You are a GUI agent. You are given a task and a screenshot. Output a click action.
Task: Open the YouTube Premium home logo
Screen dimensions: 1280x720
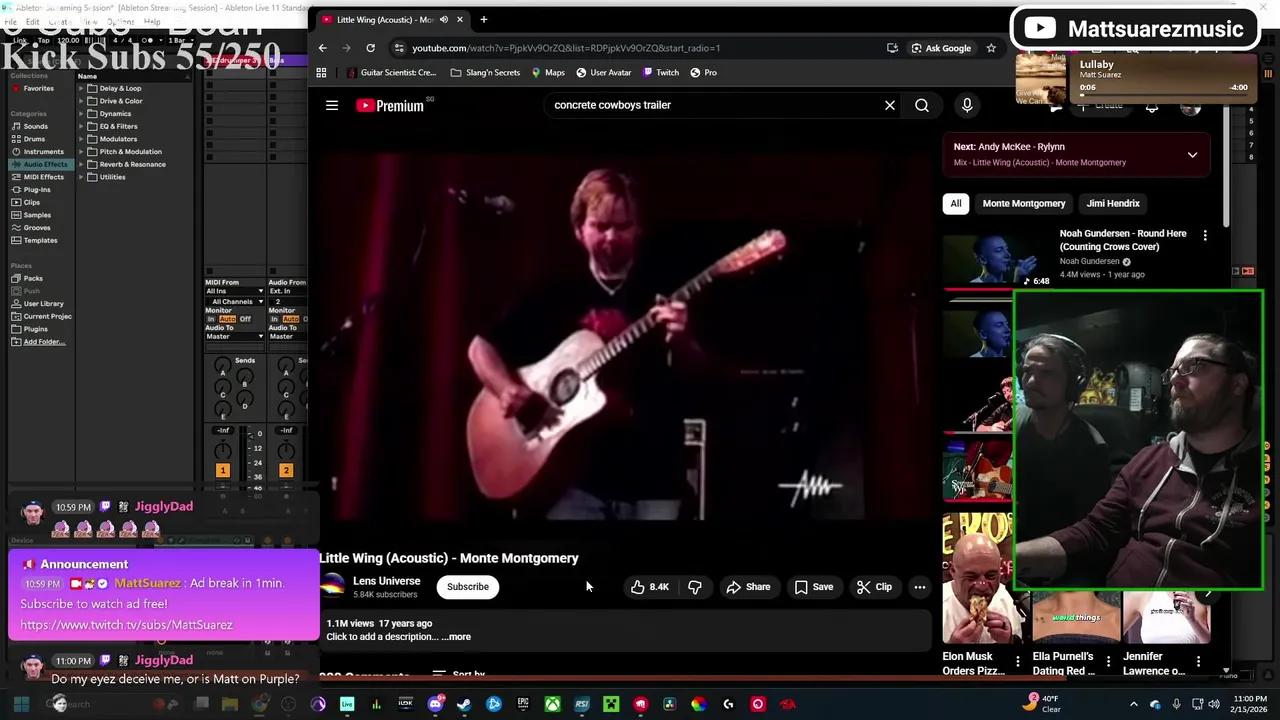tap(390, 105)
